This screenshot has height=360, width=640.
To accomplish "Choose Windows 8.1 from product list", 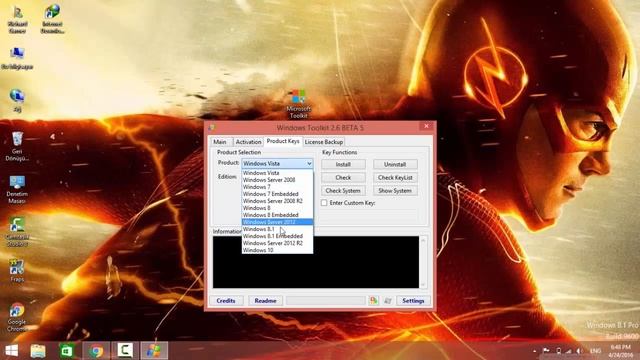I will pyautogui.click(x=278, y=229).
